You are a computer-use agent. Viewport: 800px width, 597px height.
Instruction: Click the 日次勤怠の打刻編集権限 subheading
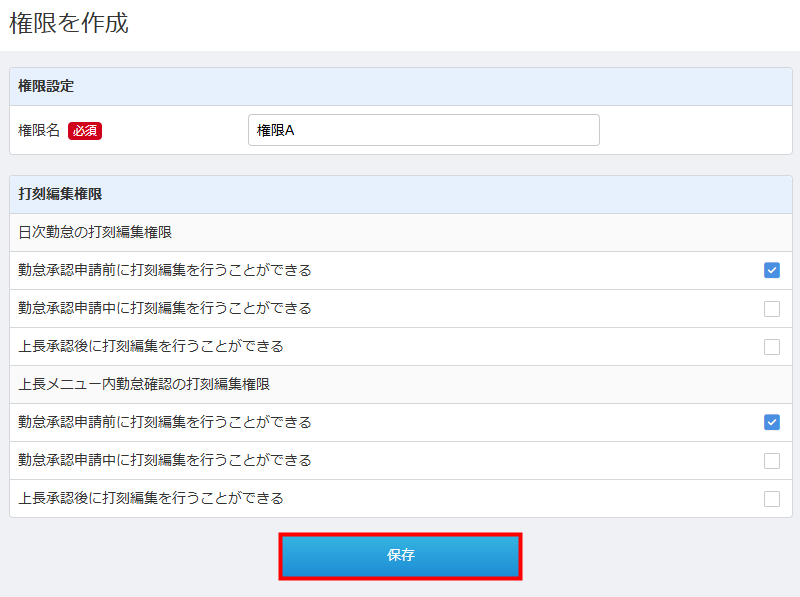coord(95,232)
